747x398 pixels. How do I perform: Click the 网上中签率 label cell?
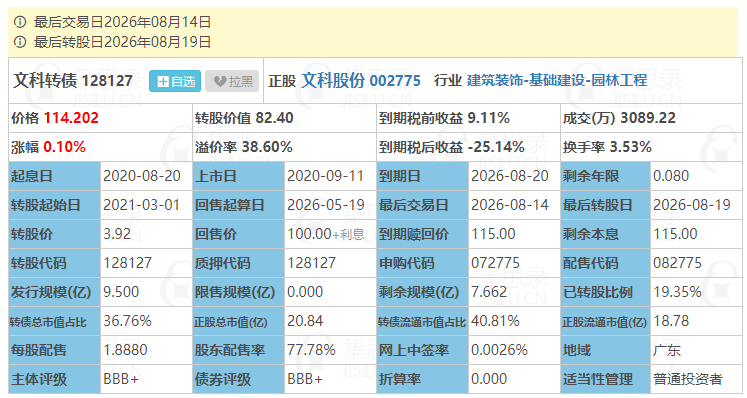422,350
